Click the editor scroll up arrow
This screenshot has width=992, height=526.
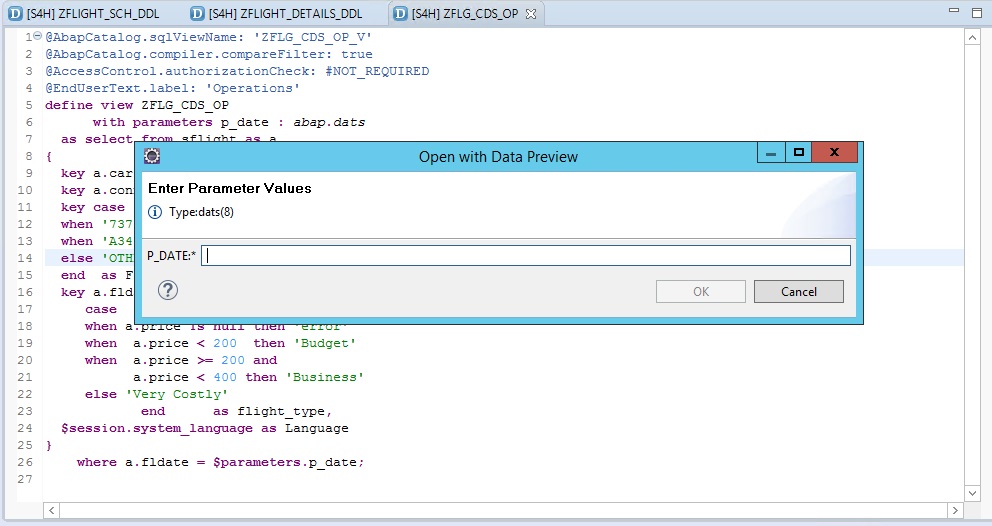[972, 38]
